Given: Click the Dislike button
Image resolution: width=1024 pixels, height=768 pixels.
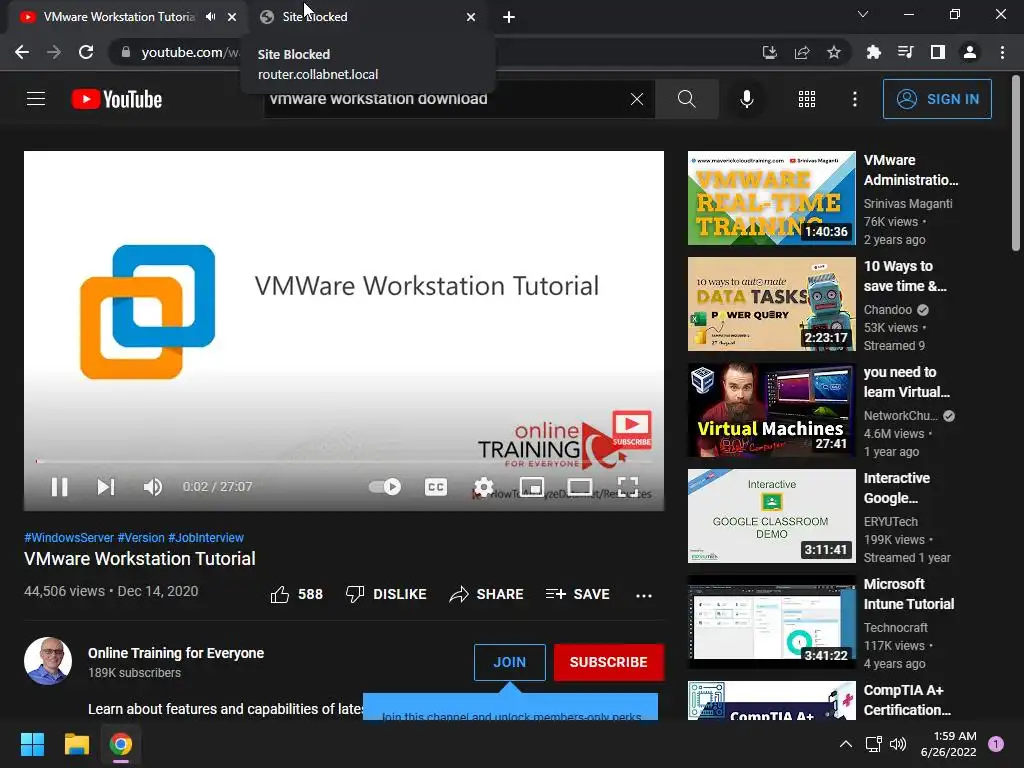Looking at the screenshot, I should [386, 594].
